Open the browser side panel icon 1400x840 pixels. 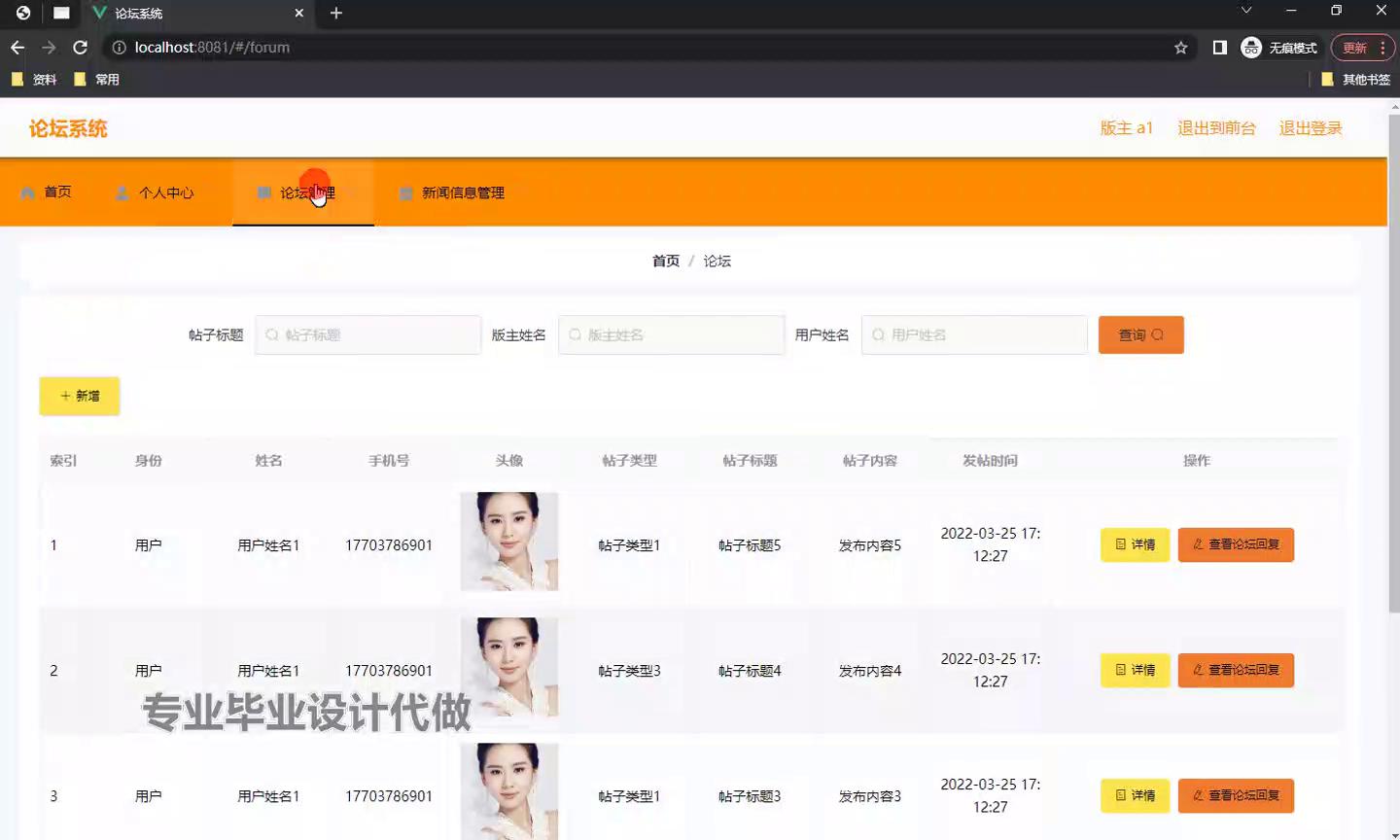tap(1219, 48)
